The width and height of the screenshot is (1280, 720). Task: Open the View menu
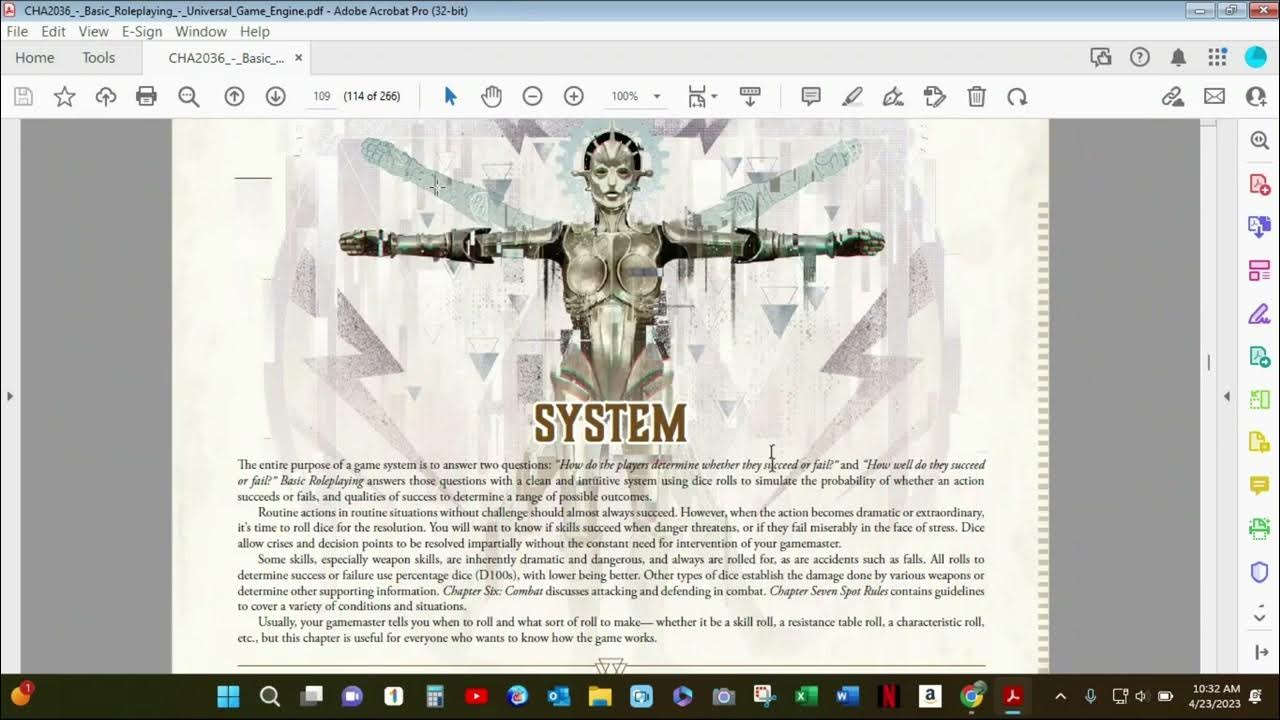93,31
